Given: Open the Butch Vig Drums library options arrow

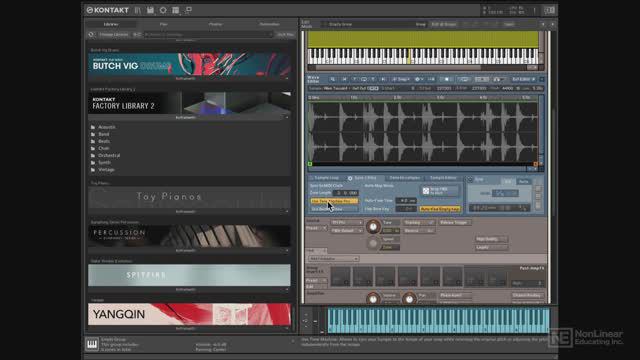Looking at the screenshot, I should click(287, 79).
